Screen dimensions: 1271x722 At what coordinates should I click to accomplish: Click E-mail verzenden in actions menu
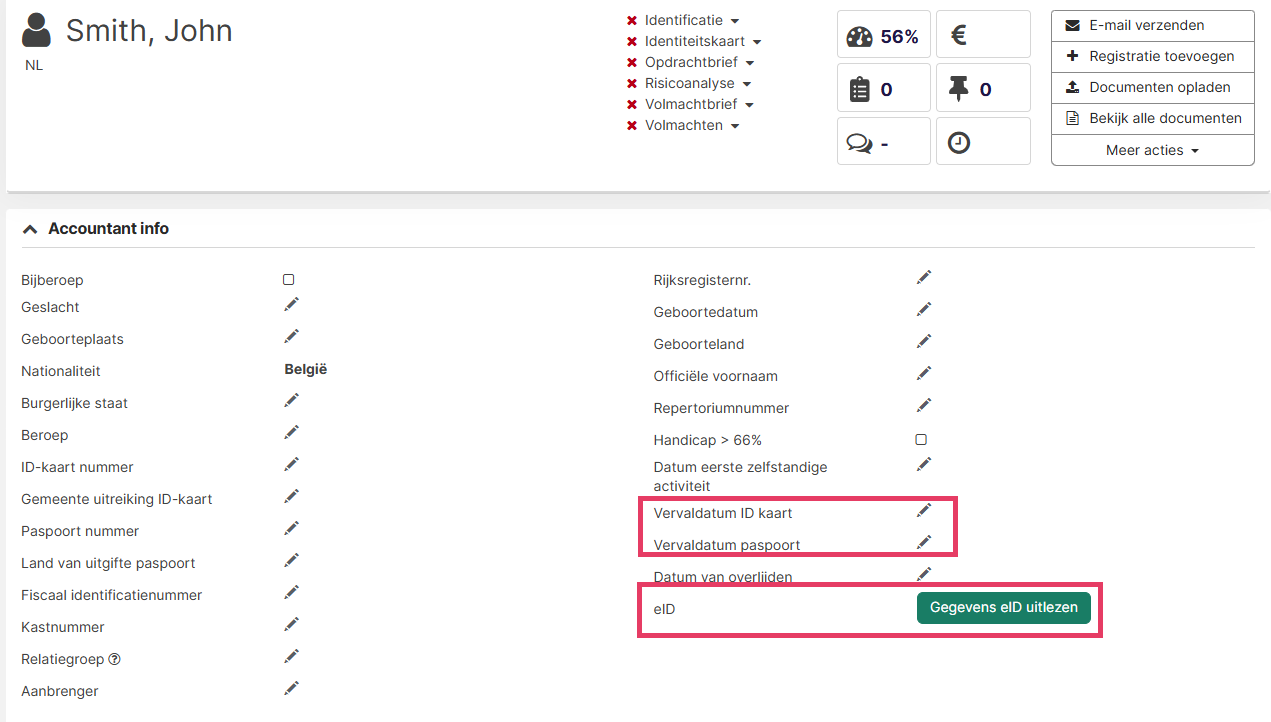[1152, 25]
